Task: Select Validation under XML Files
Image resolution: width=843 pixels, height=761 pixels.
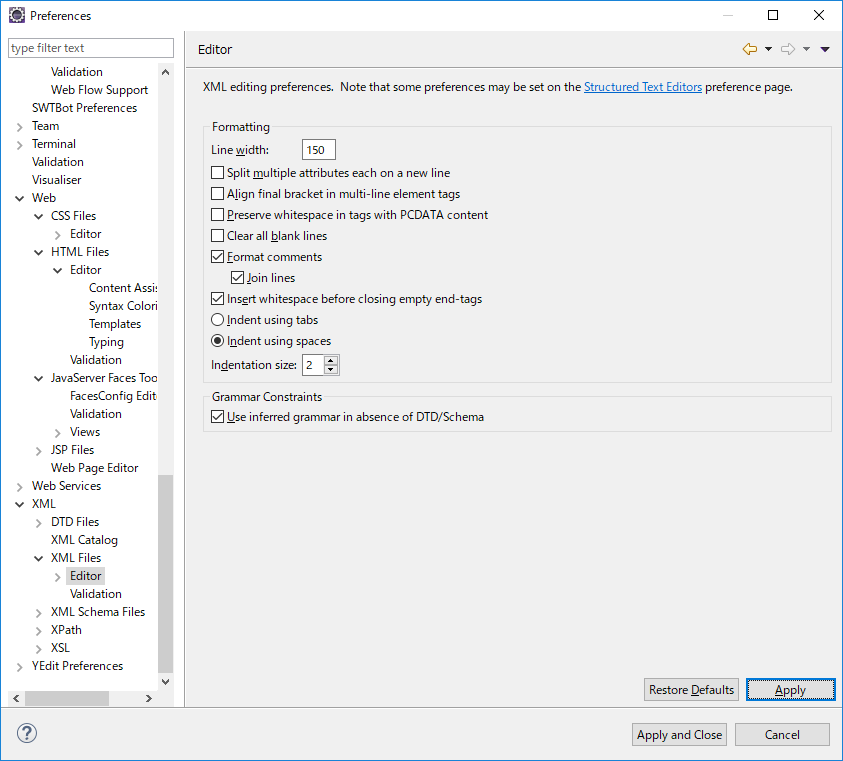Action: click(96, 594)
